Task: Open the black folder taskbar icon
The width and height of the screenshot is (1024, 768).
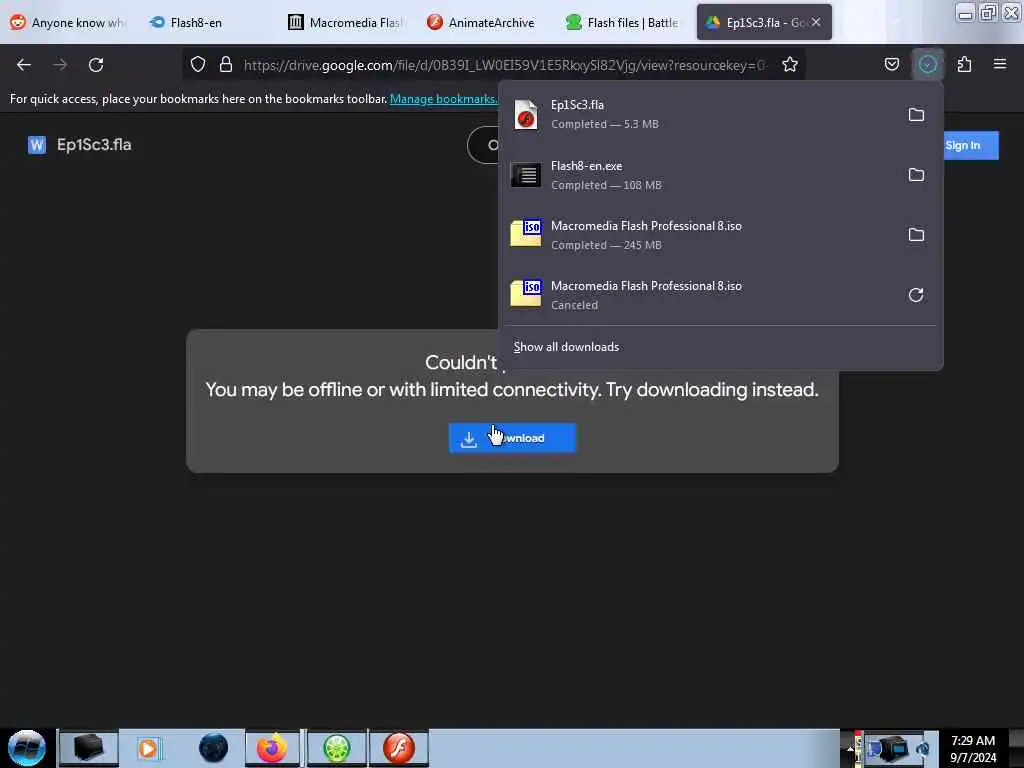Action: coord(88,748)
